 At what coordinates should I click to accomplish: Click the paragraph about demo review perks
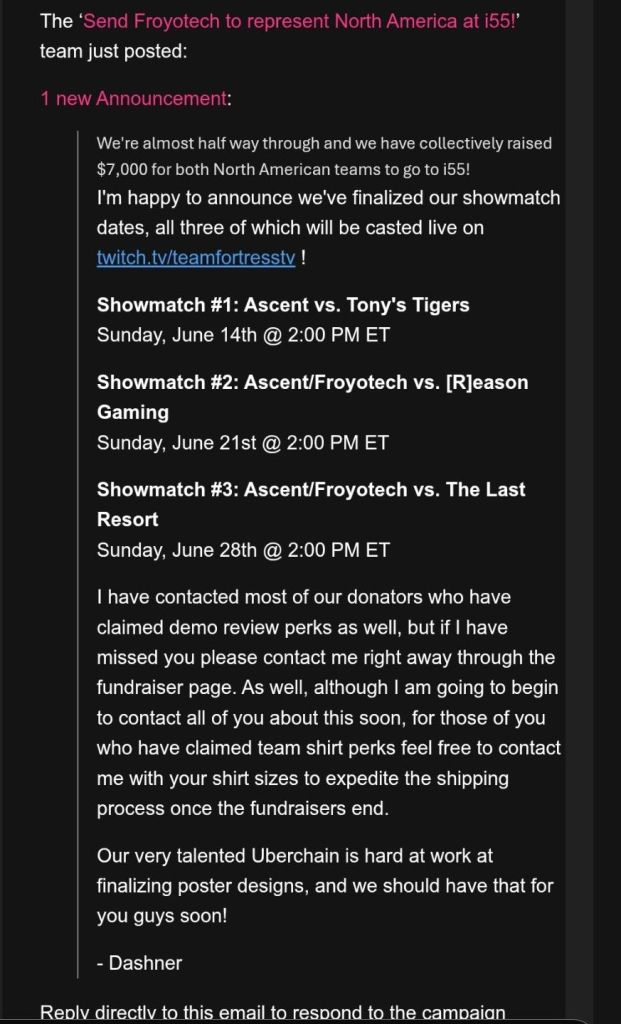[x=328, y=627]
